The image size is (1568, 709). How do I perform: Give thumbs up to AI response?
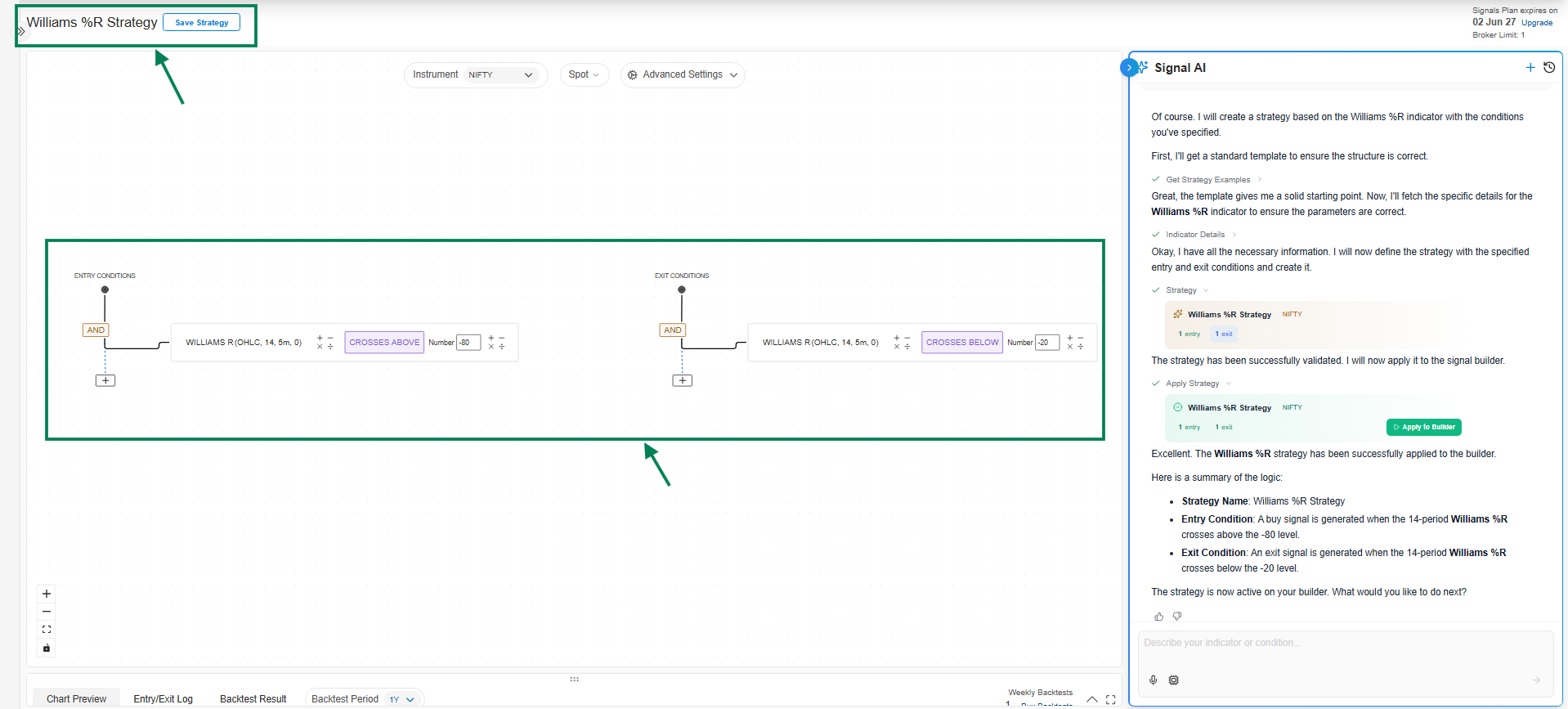click(1158, 617)
